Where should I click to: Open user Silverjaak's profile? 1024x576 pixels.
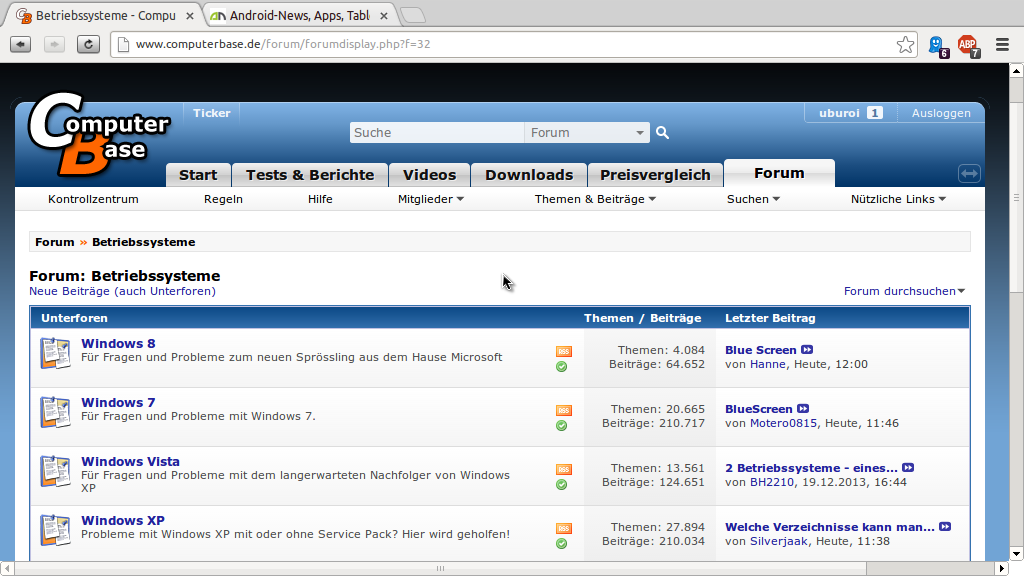pos(778,541)
